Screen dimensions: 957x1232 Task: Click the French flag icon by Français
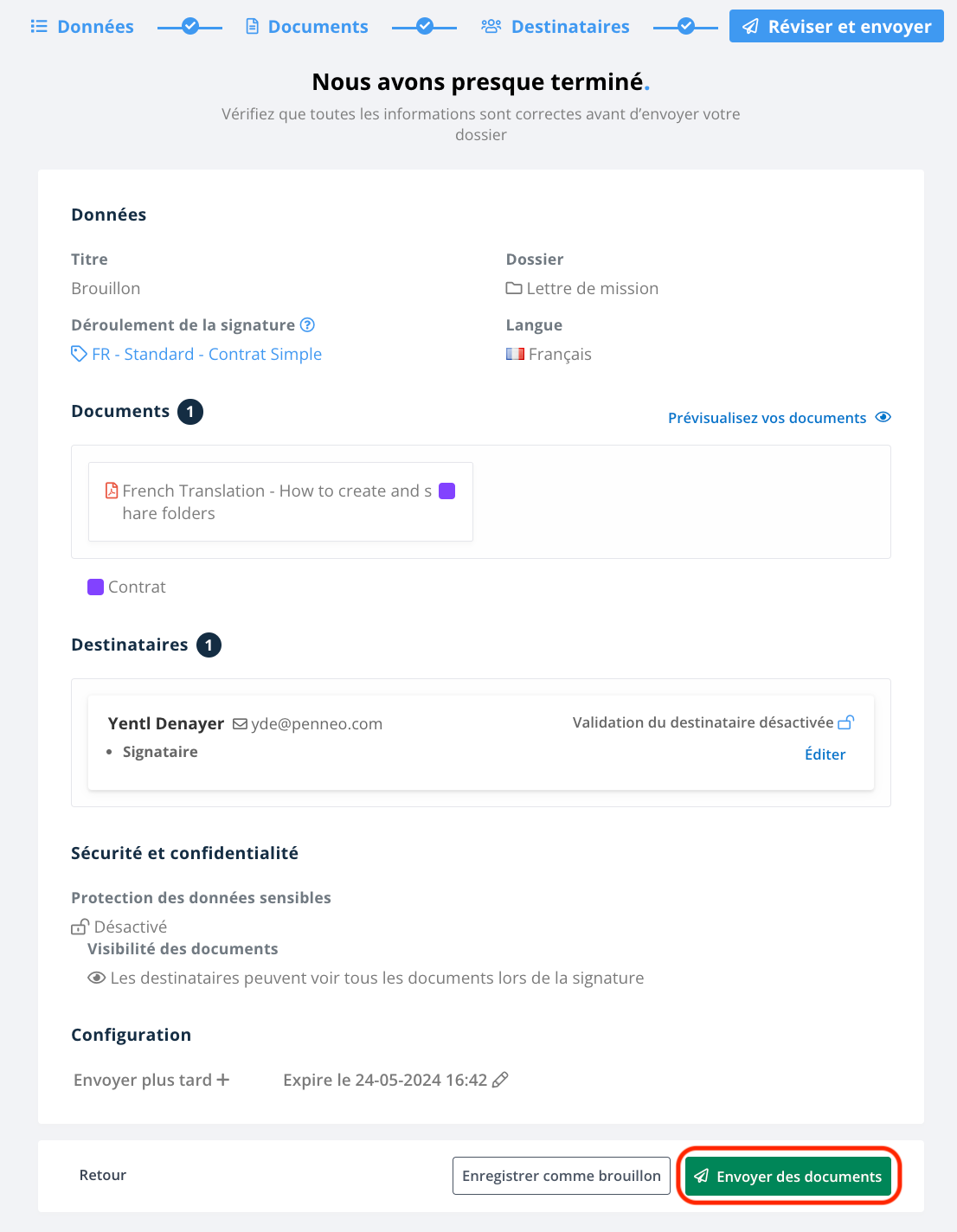516,354
